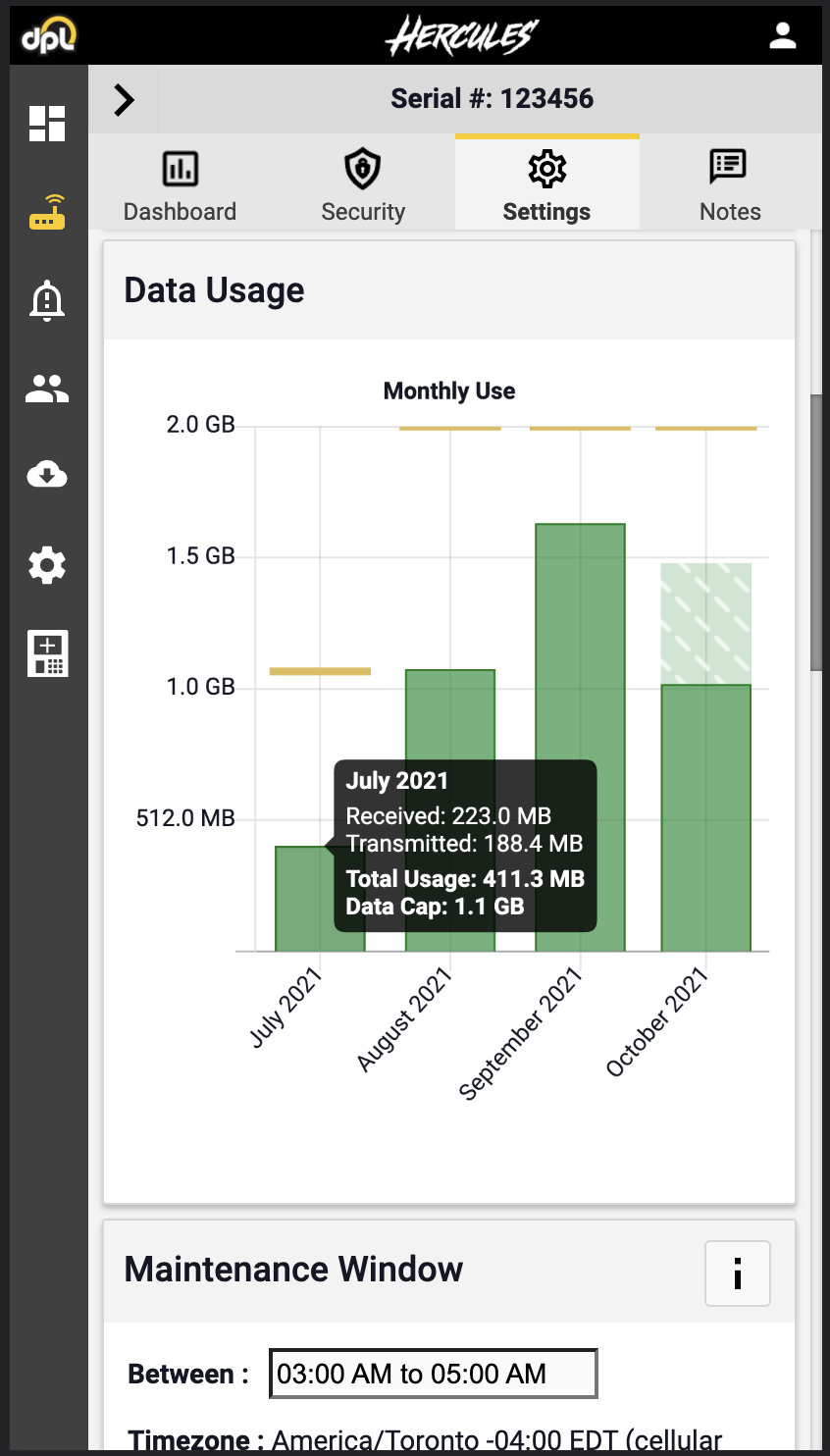Open the calculator-style icon in sidebar
Viewport: 830px width, 1456px height.
click(47, 653)
